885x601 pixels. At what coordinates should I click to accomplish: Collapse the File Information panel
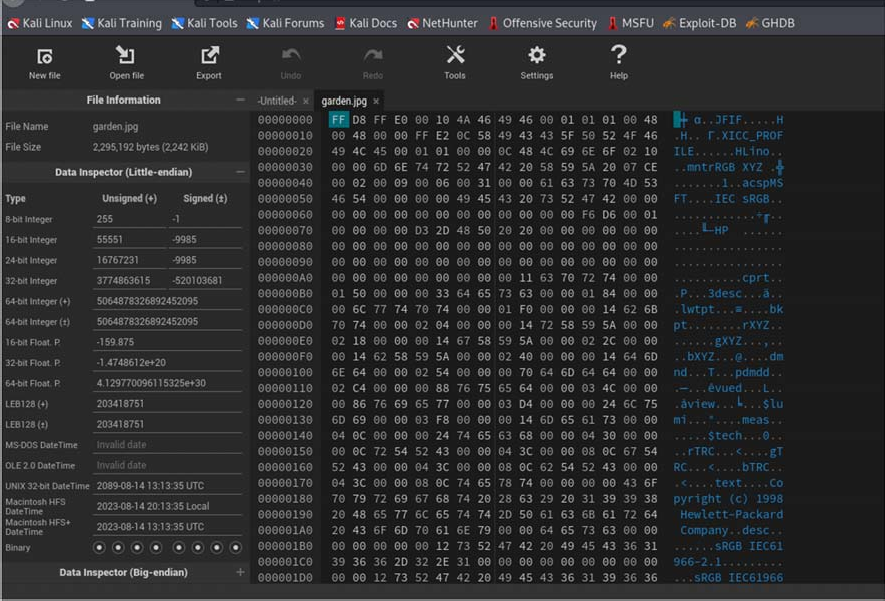(x=240, y=100)
